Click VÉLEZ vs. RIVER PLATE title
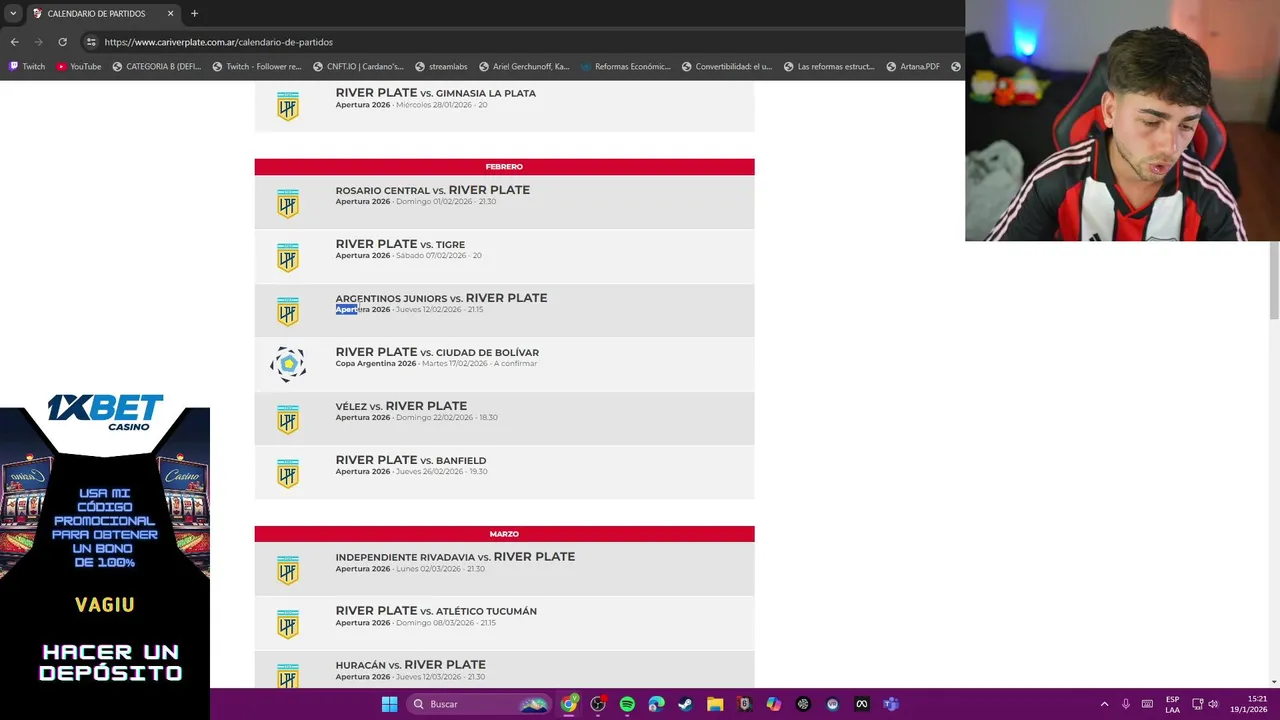The height and width of the screenshot is (720, 1280). click(401, 406)
